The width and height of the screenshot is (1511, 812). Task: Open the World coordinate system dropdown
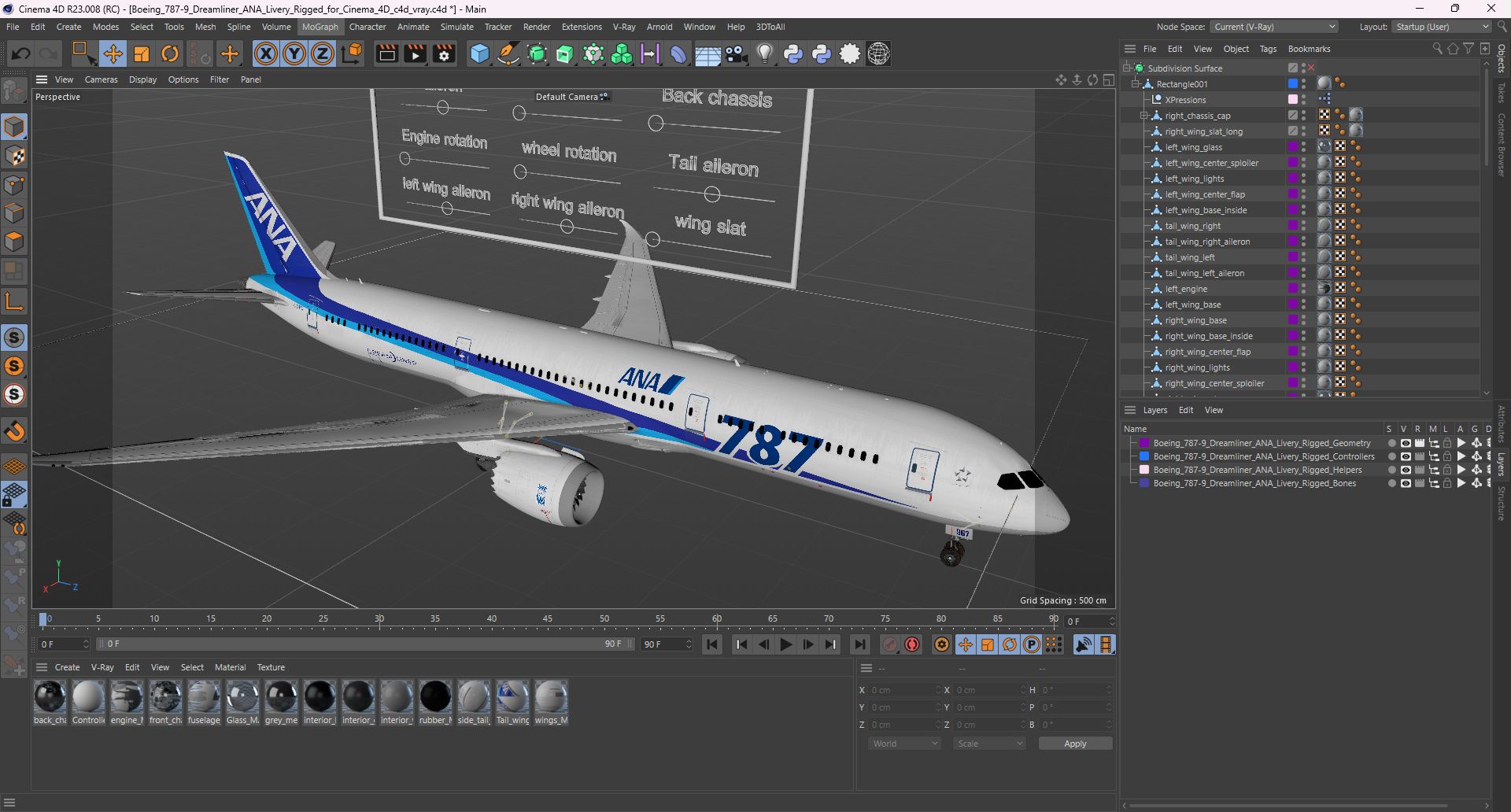(x=905, y=744)
